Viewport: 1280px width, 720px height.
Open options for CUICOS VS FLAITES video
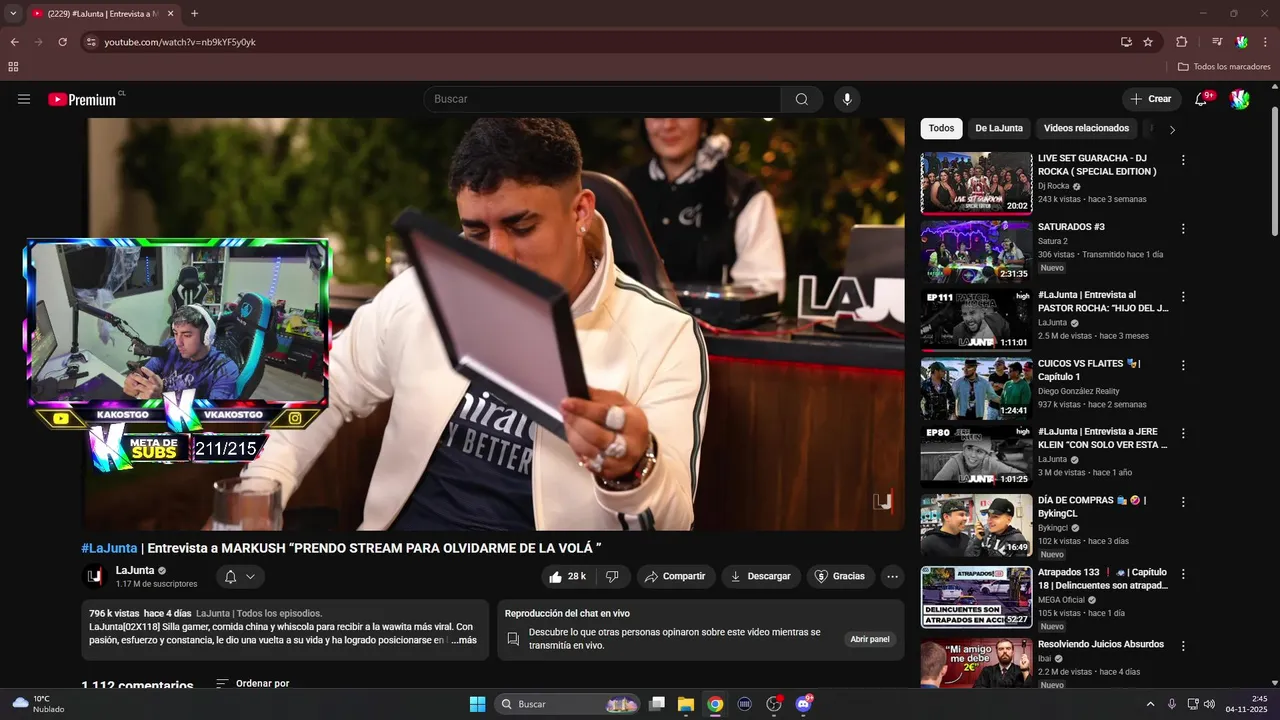click(1183, 365)
